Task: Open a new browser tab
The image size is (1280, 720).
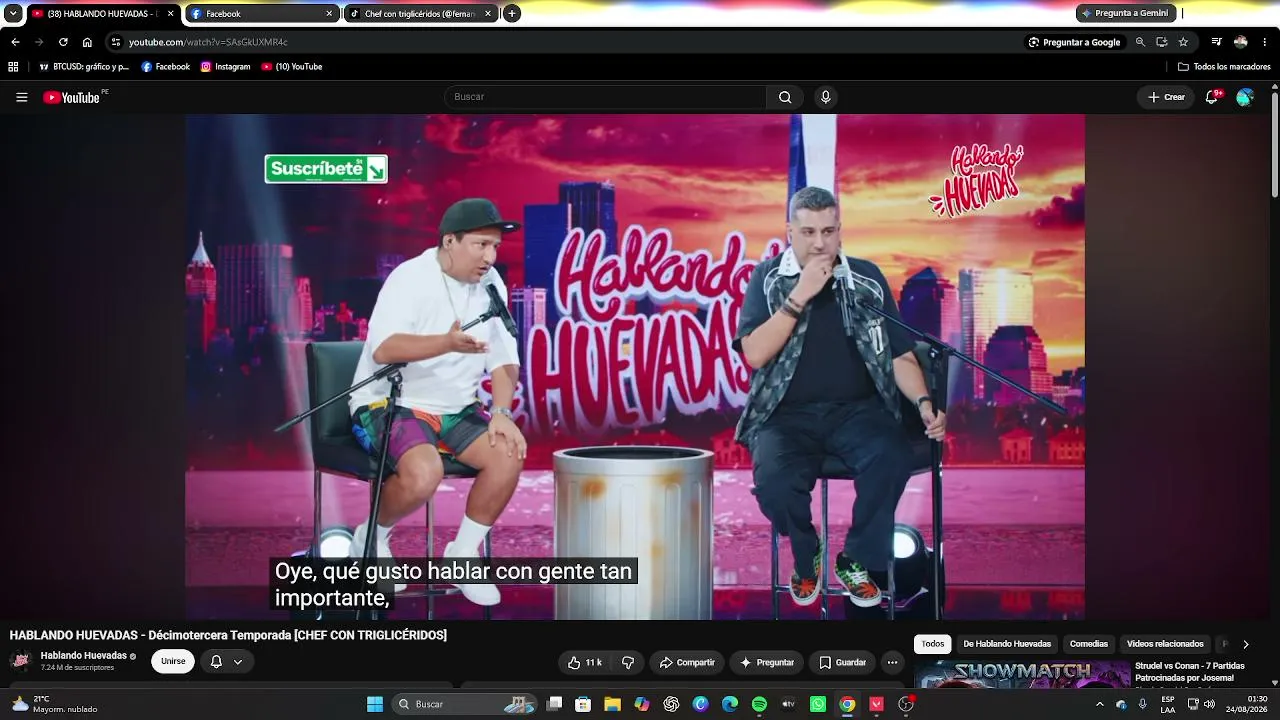Action: 512,14
